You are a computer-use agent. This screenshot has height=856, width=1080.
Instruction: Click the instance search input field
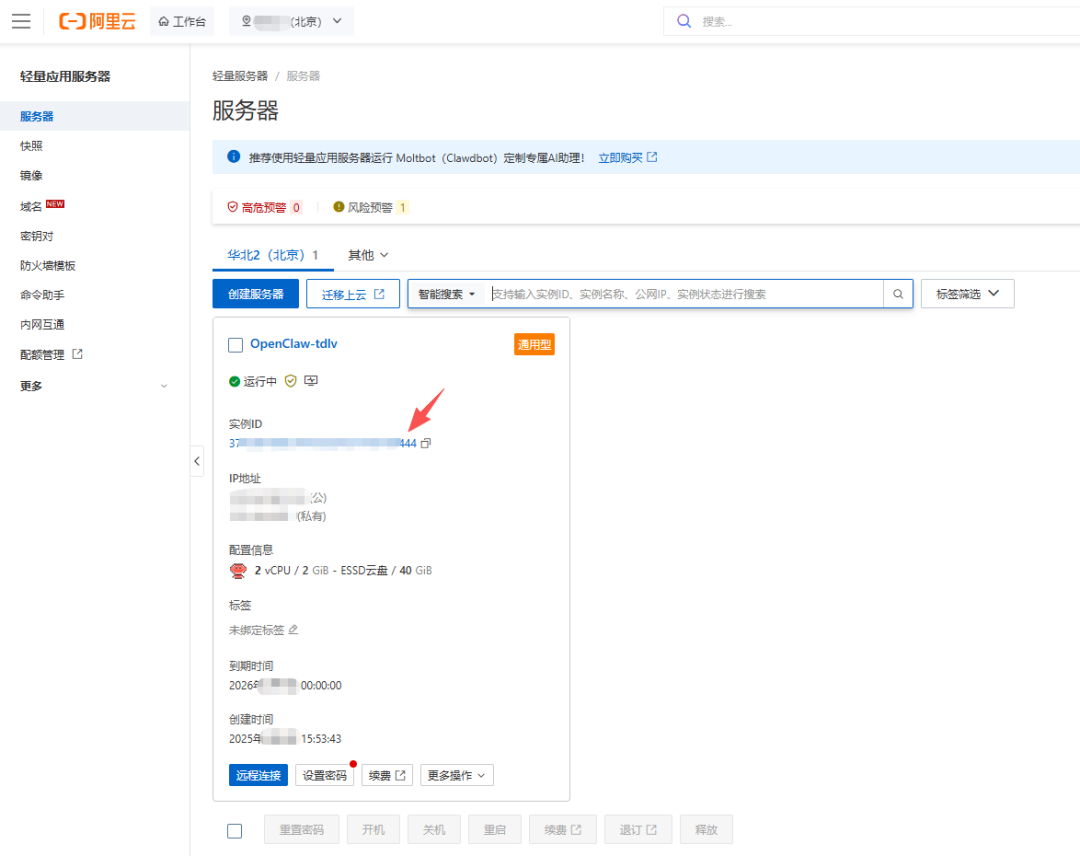tap(685, 294)
